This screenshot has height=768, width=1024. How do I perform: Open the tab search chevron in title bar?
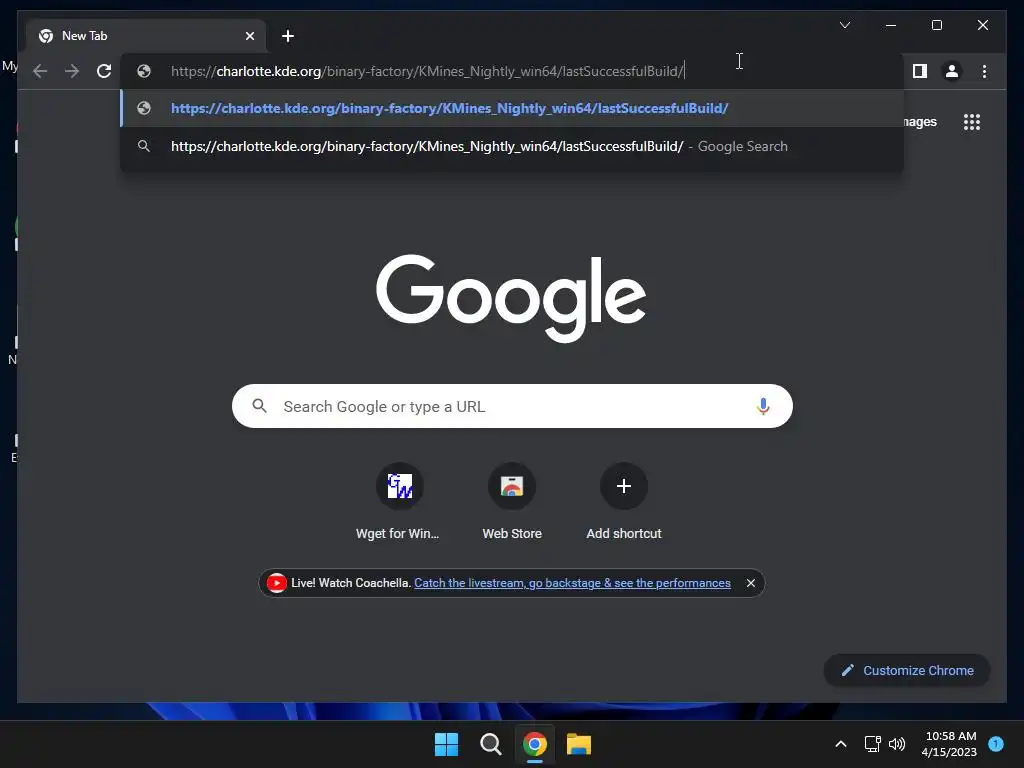(844, 25)
